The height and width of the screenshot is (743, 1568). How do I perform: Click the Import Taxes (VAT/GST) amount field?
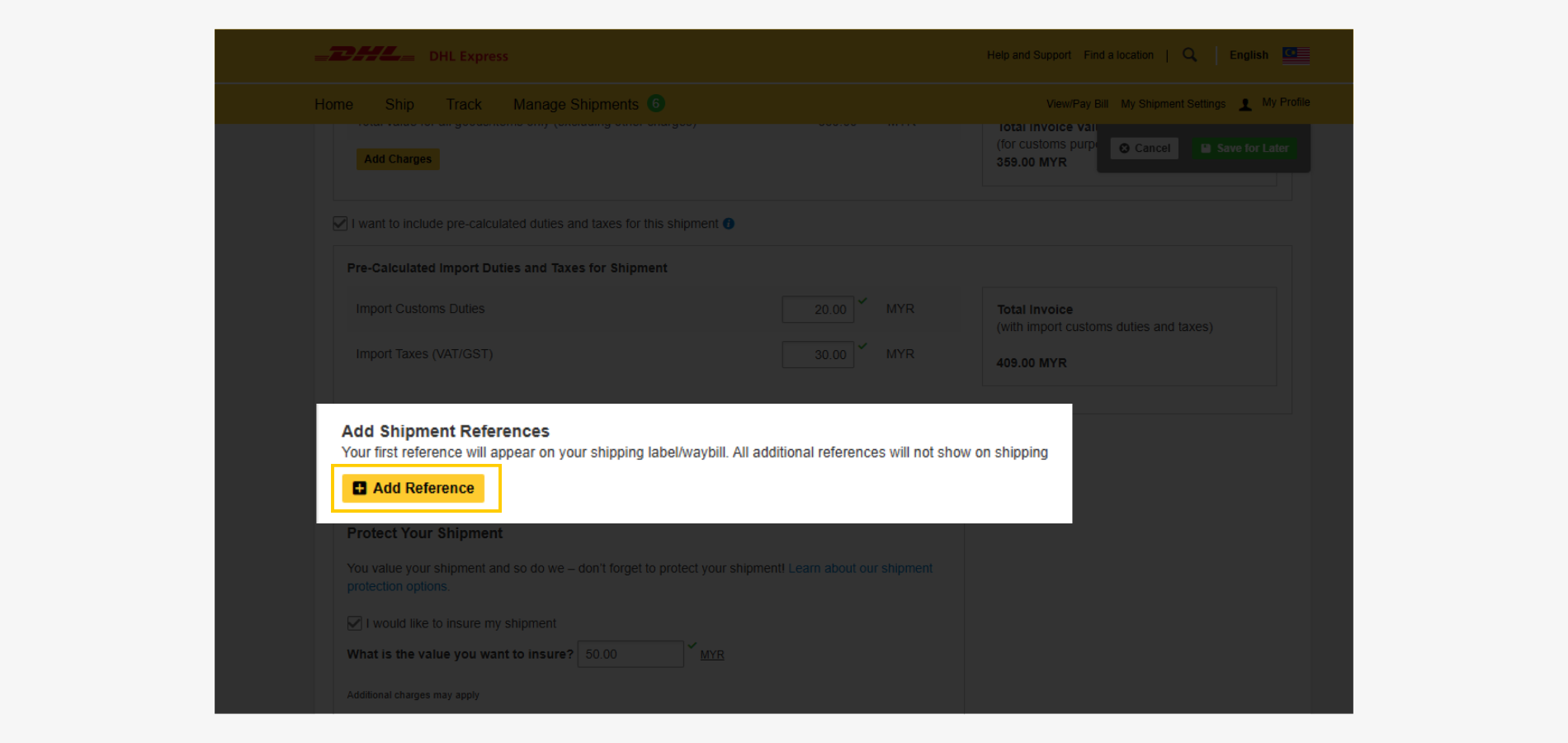pos(818,355)
